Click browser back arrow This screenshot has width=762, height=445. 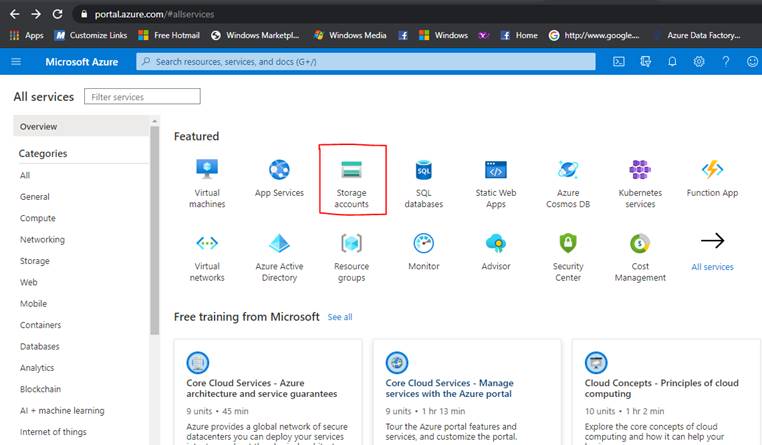pos(15,14)
